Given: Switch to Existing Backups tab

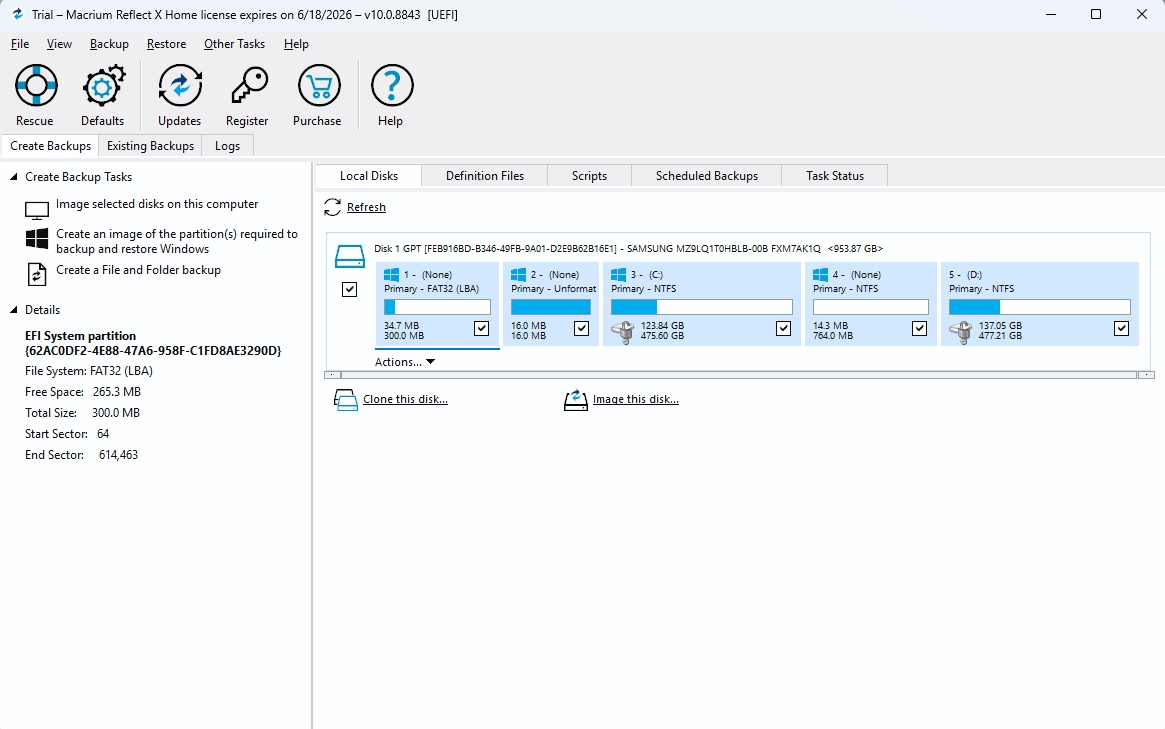Looking at the screenshot, I should click(x=150, y=146).
